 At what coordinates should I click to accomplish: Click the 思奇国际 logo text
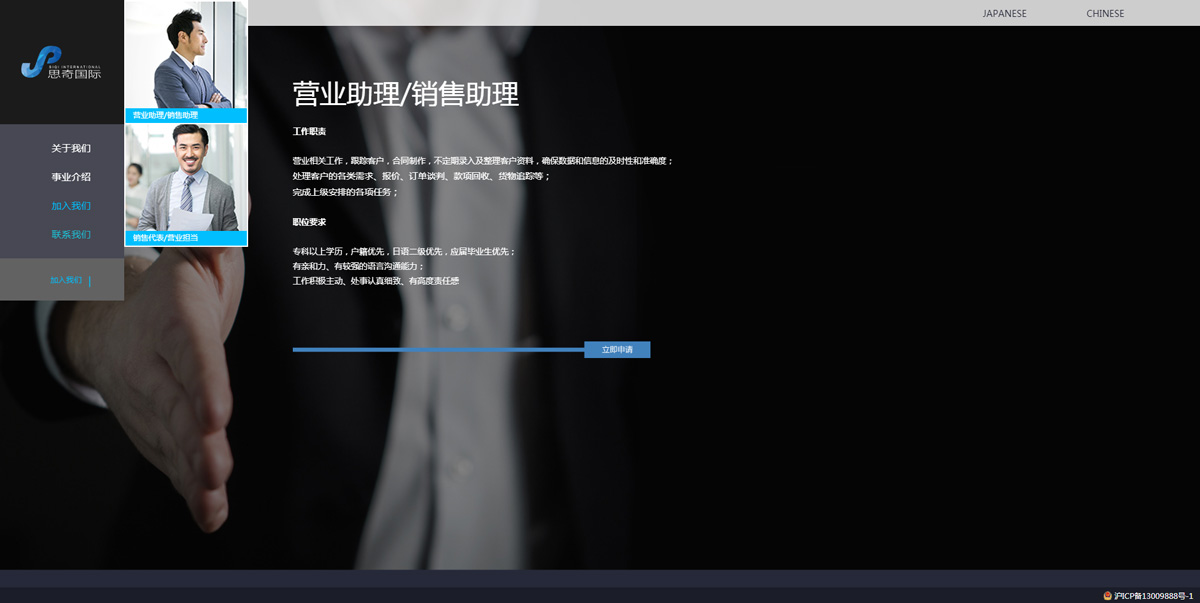(76, 73)
